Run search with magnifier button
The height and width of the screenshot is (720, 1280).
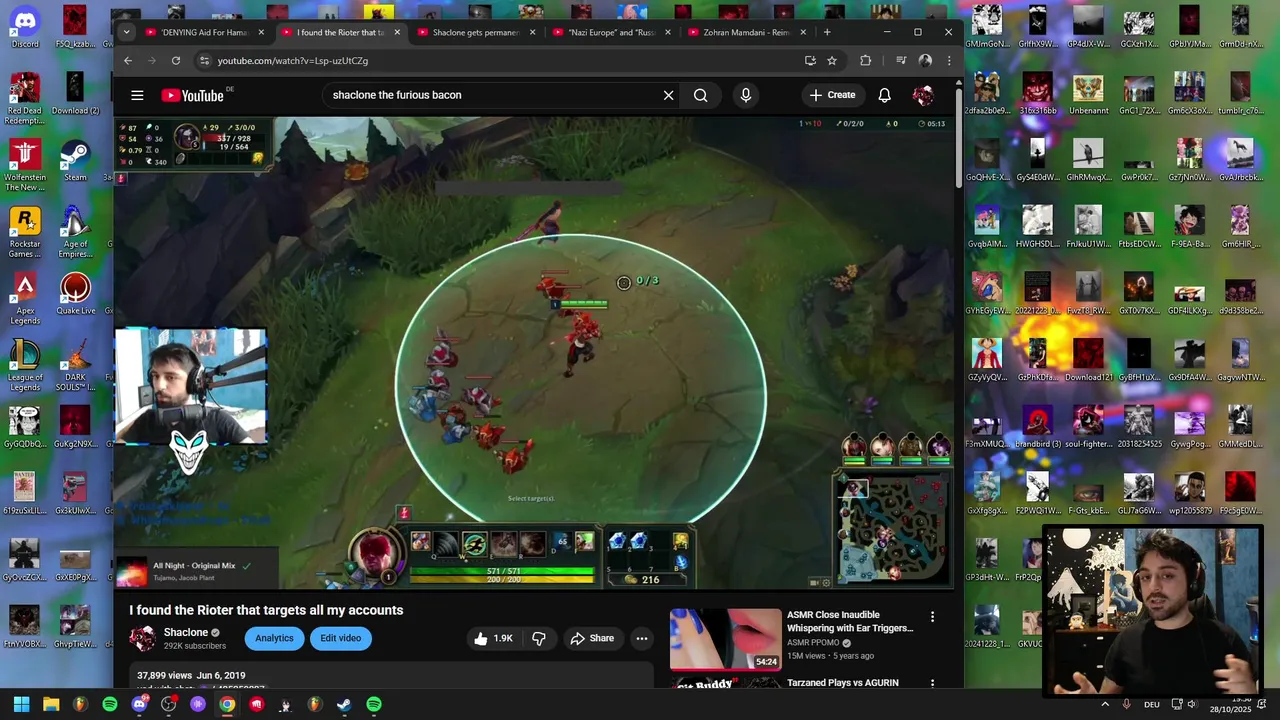(x=701, y=95)
